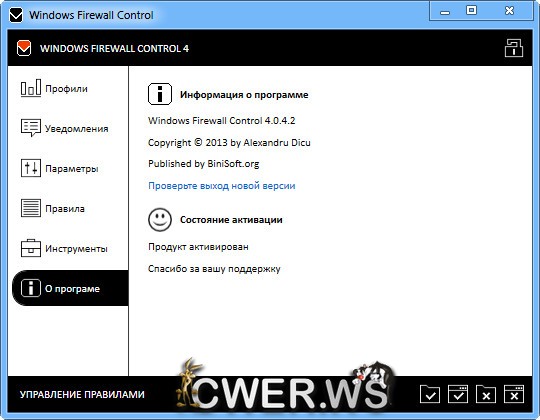Click the Состояние активации heading
540x420 pixels.
(x=231, y=220)
